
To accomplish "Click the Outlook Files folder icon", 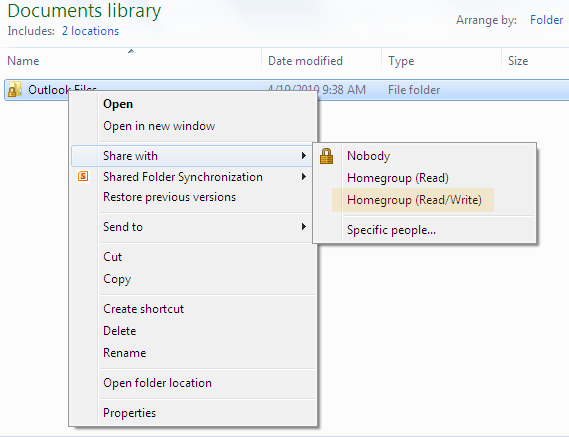I will (x=15, y=90).
